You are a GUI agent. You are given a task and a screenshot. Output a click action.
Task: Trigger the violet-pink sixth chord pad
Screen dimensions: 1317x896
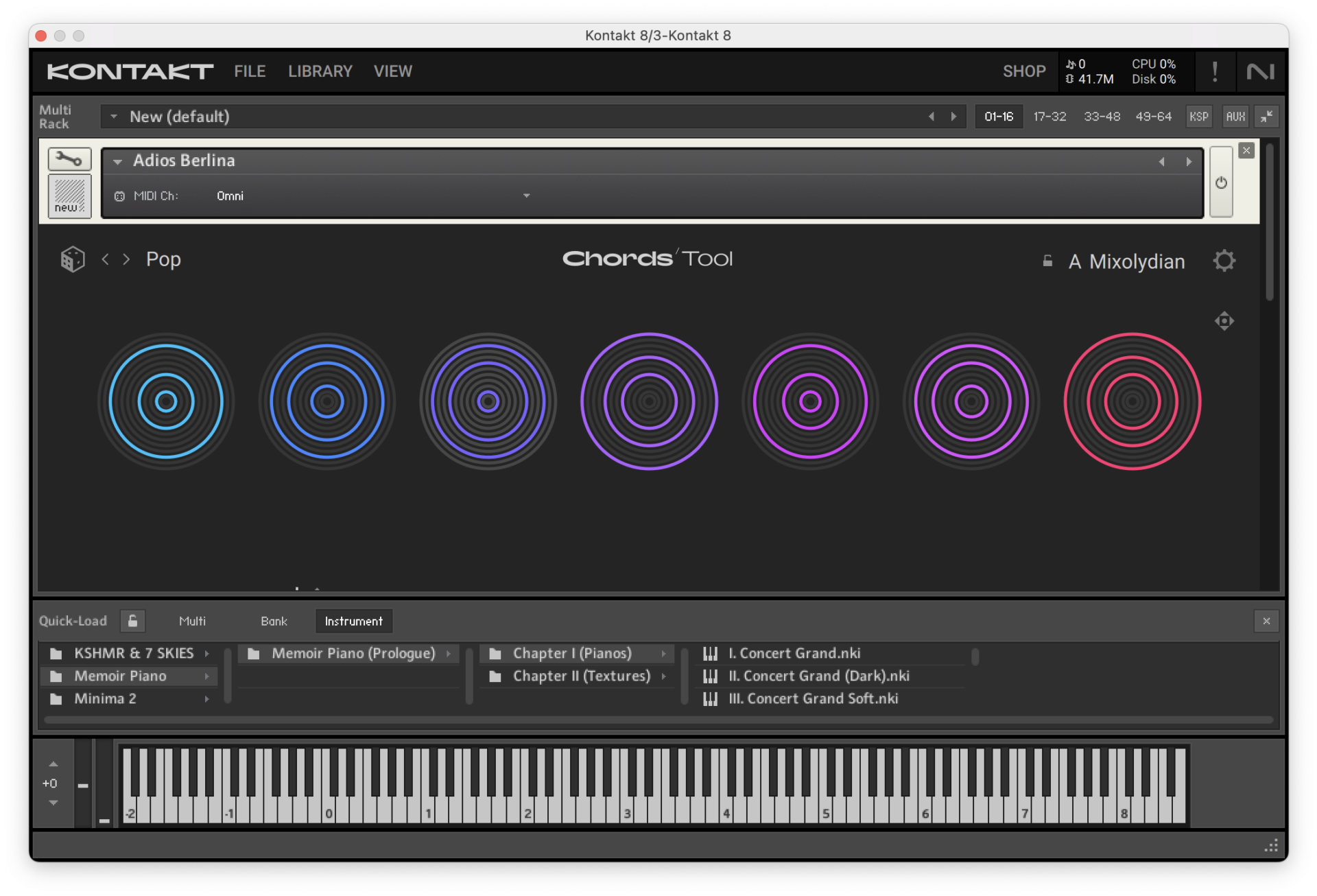971,401
